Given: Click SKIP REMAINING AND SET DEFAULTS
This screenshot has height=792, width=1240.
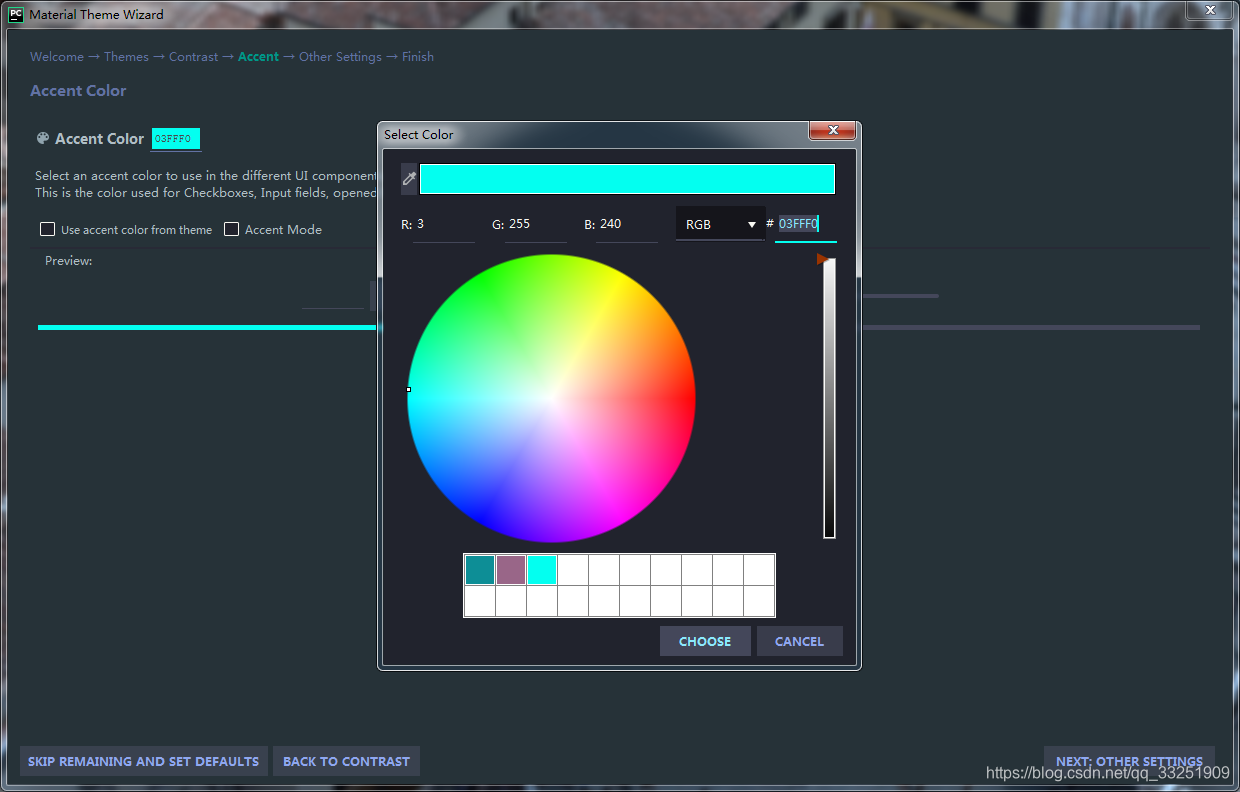Looking at the screenshot, I should pos(143,761).
